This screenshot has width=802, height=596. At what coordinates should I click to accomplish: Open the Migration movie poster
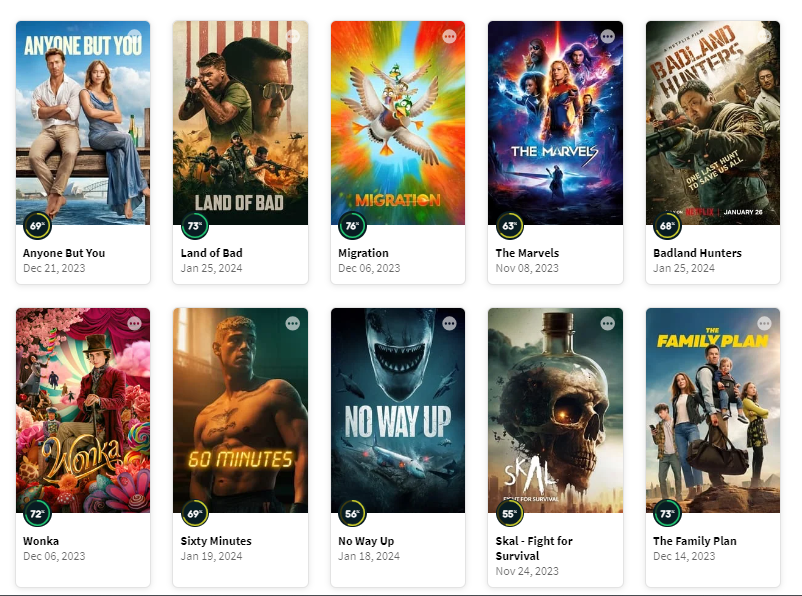pos(396,122)
